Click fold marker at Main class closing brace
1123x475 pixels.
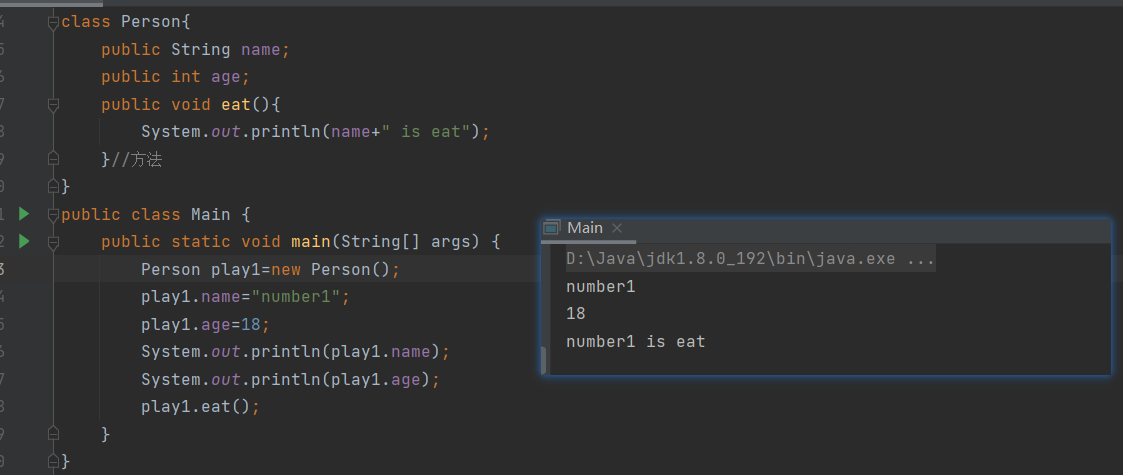coord(53,461)
